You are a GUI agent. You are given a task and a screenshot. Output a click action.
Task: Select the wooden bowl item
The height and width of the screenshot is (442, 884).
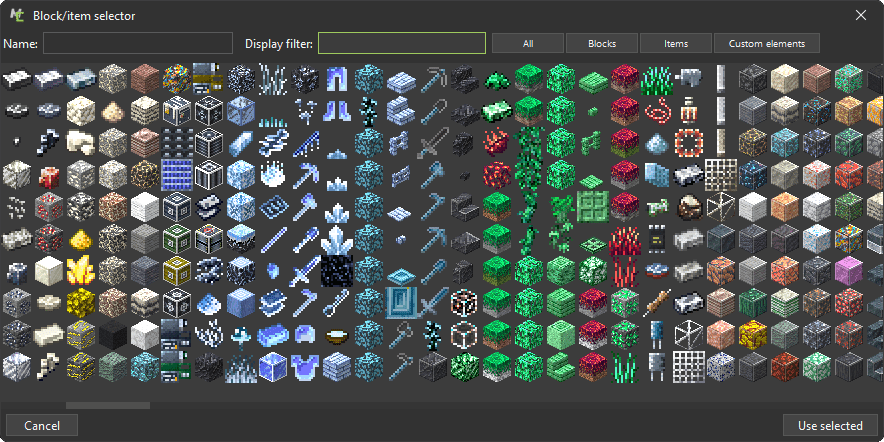(x=337, y=335)
